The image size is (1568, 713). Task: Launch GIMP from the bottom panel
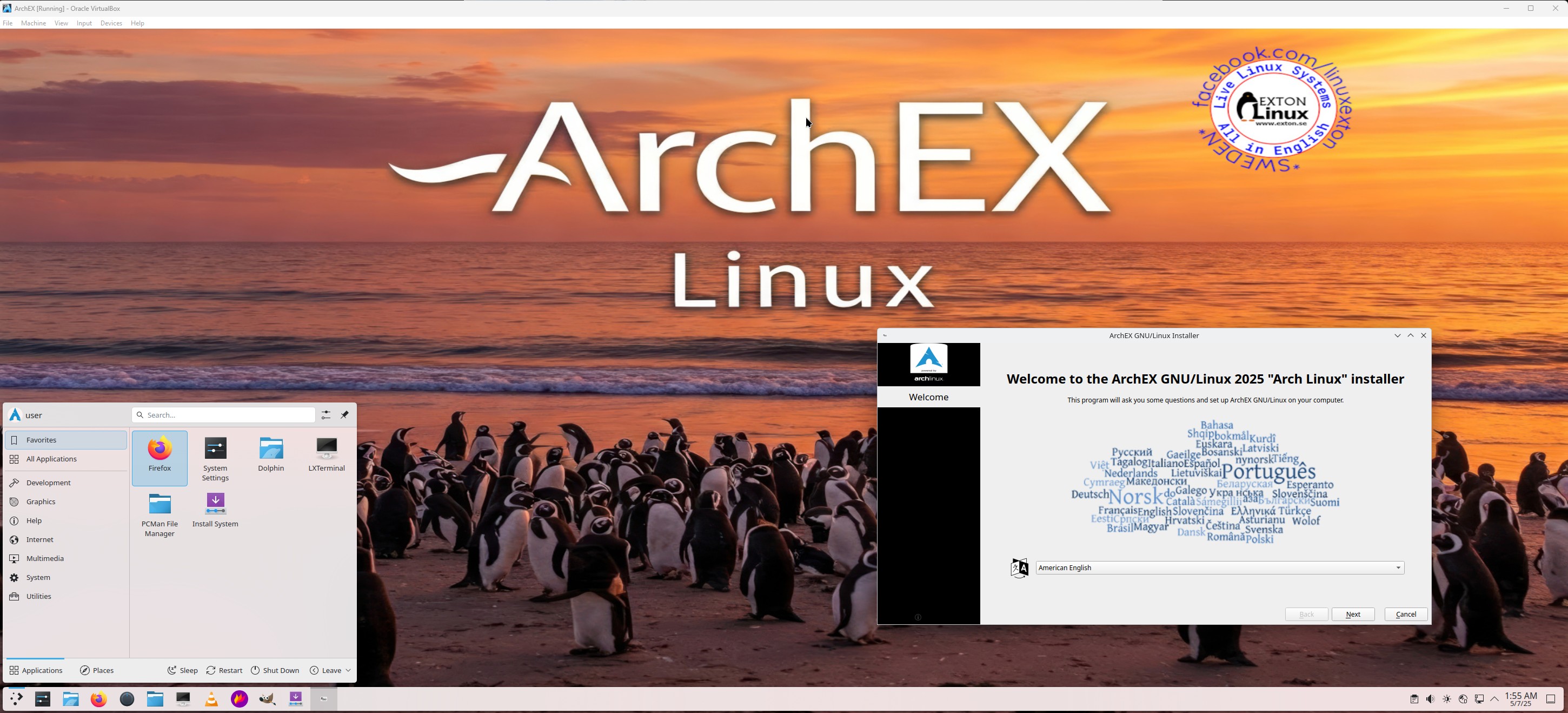[x=267, y=699]
